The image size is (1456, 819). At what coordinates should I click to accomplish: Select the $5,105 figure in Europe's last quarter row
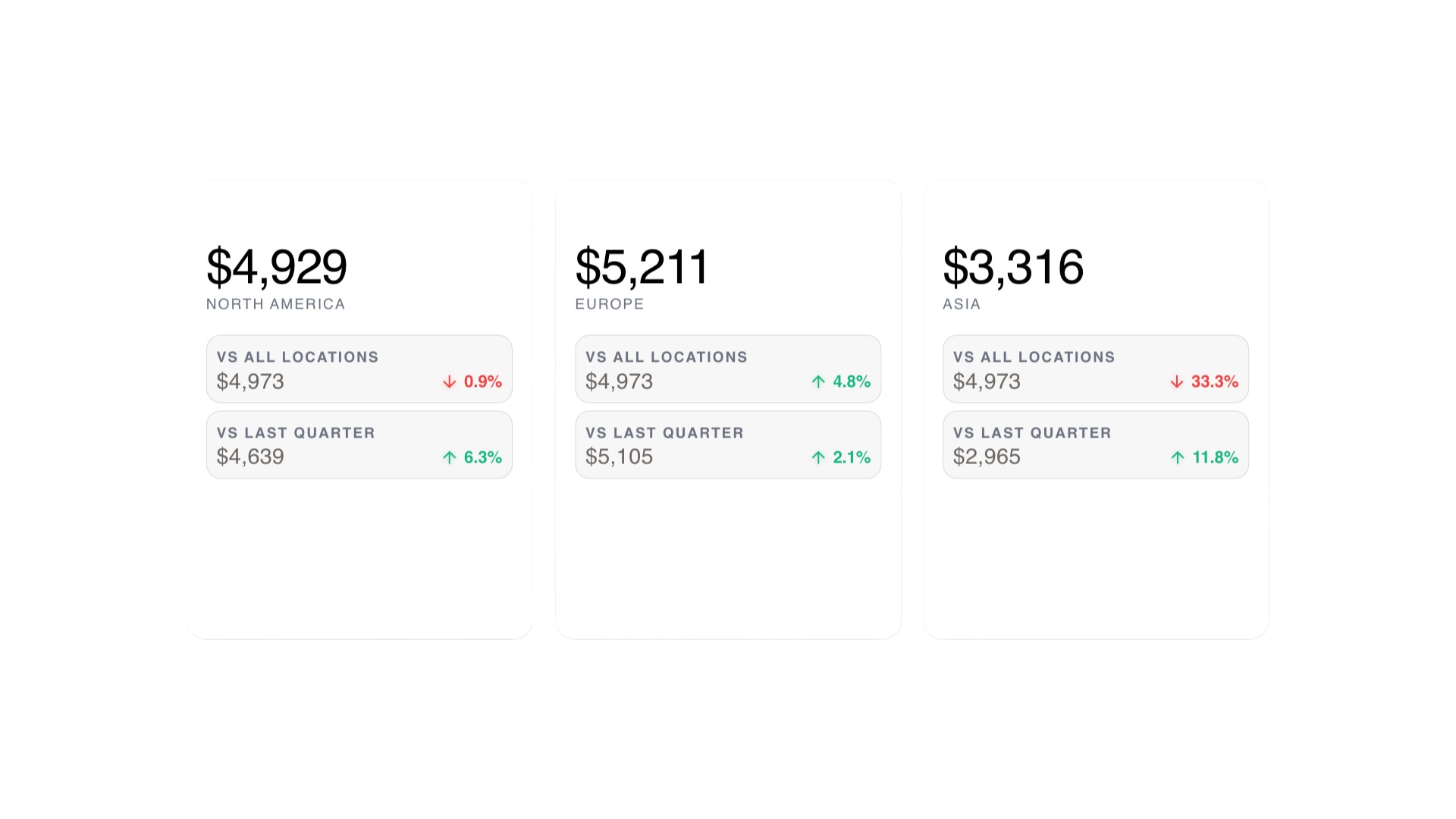[618, 457]
